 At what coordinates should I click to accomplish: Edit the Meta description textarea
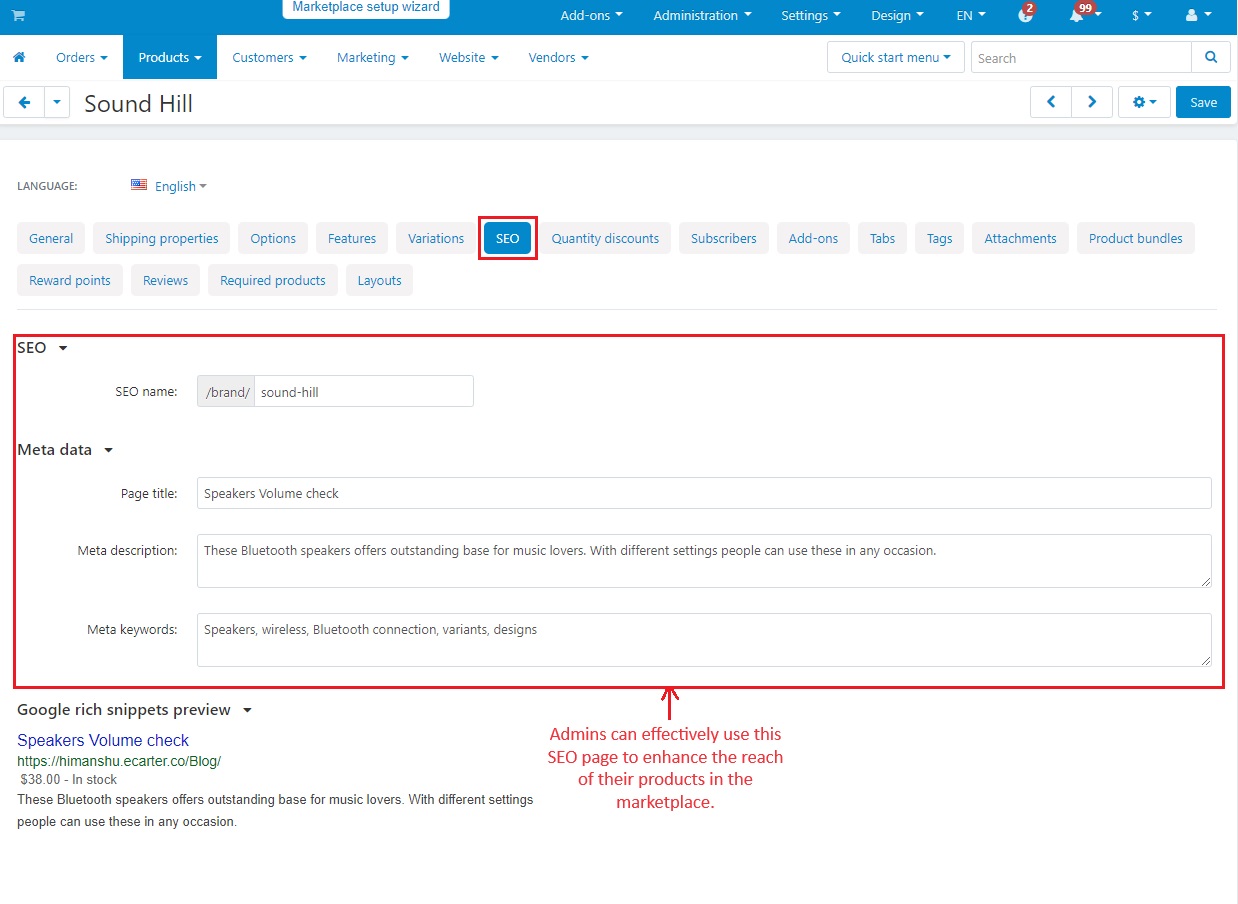(x=704, y=561)
